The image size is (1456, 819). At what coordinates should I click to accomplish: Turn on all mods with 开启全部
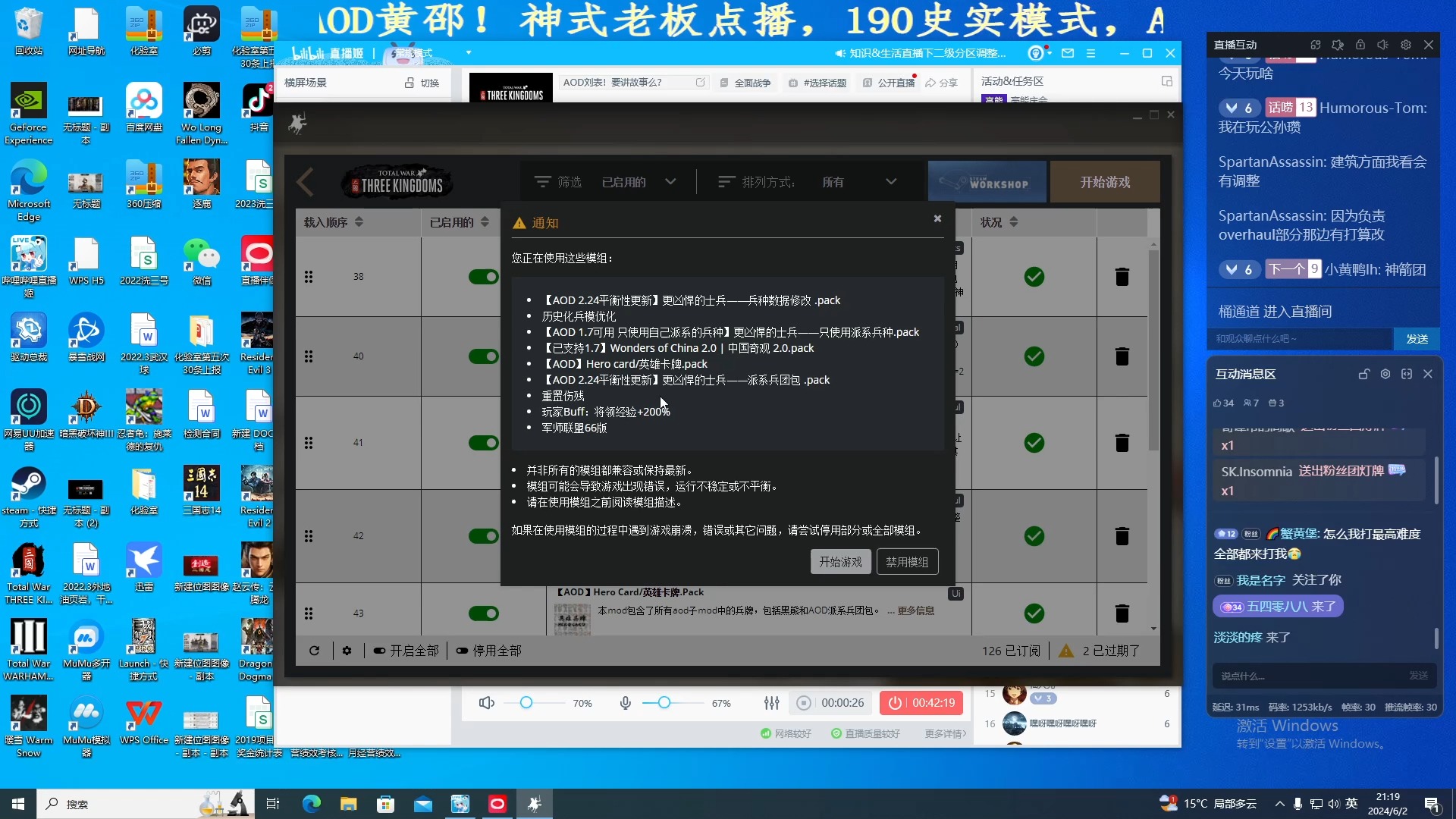pos(406,651)
